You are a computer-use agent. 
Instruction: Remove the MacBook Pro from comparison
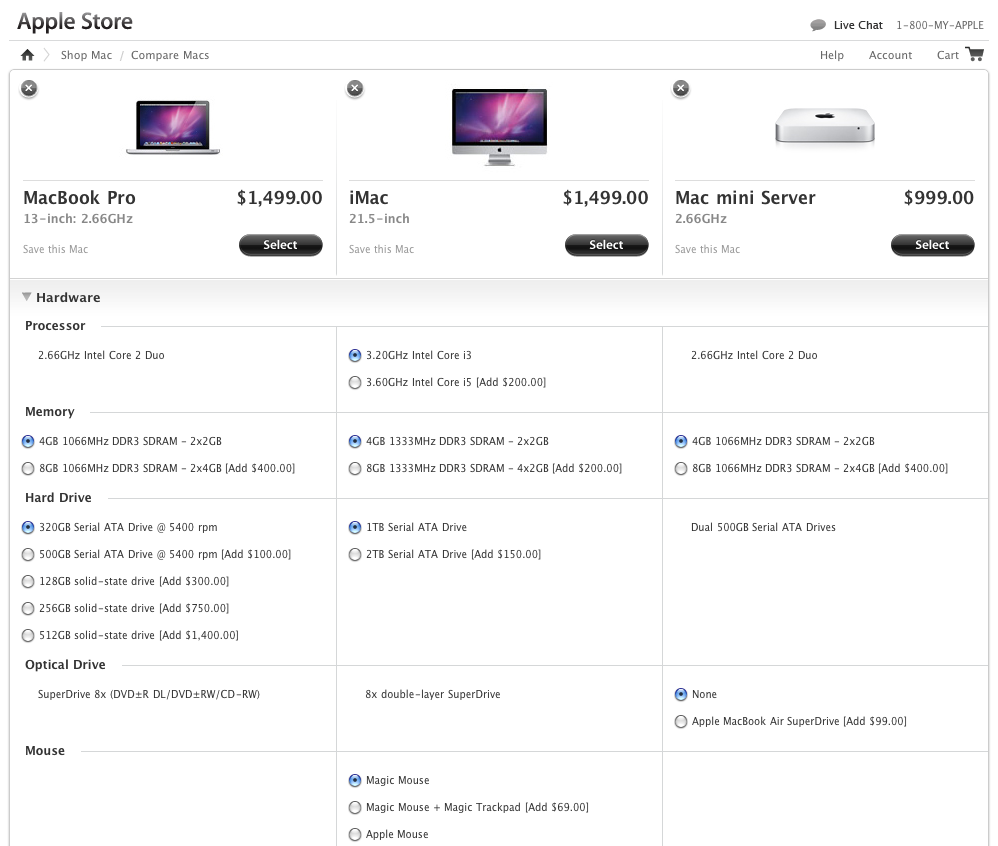point(28,88)
